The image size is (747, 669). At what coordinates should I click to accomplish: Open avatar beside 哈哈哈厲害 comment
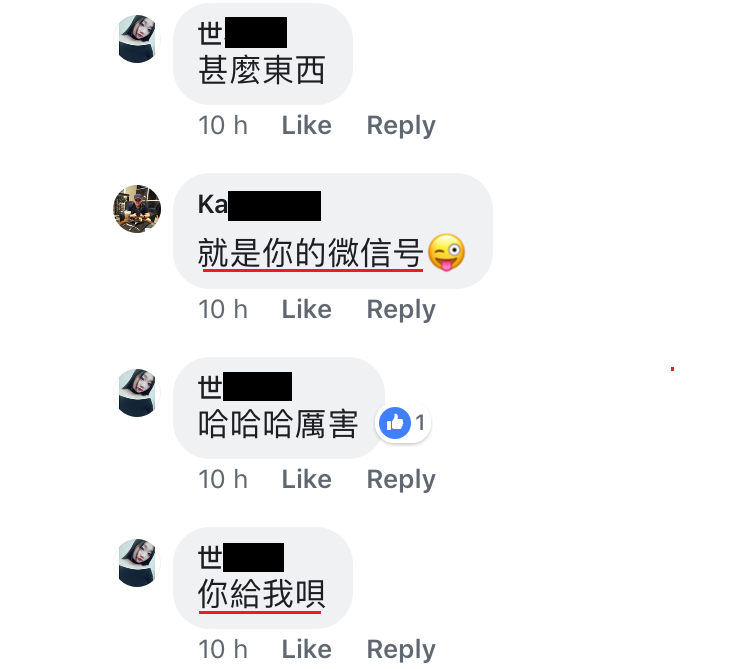[x=137, y=393]
